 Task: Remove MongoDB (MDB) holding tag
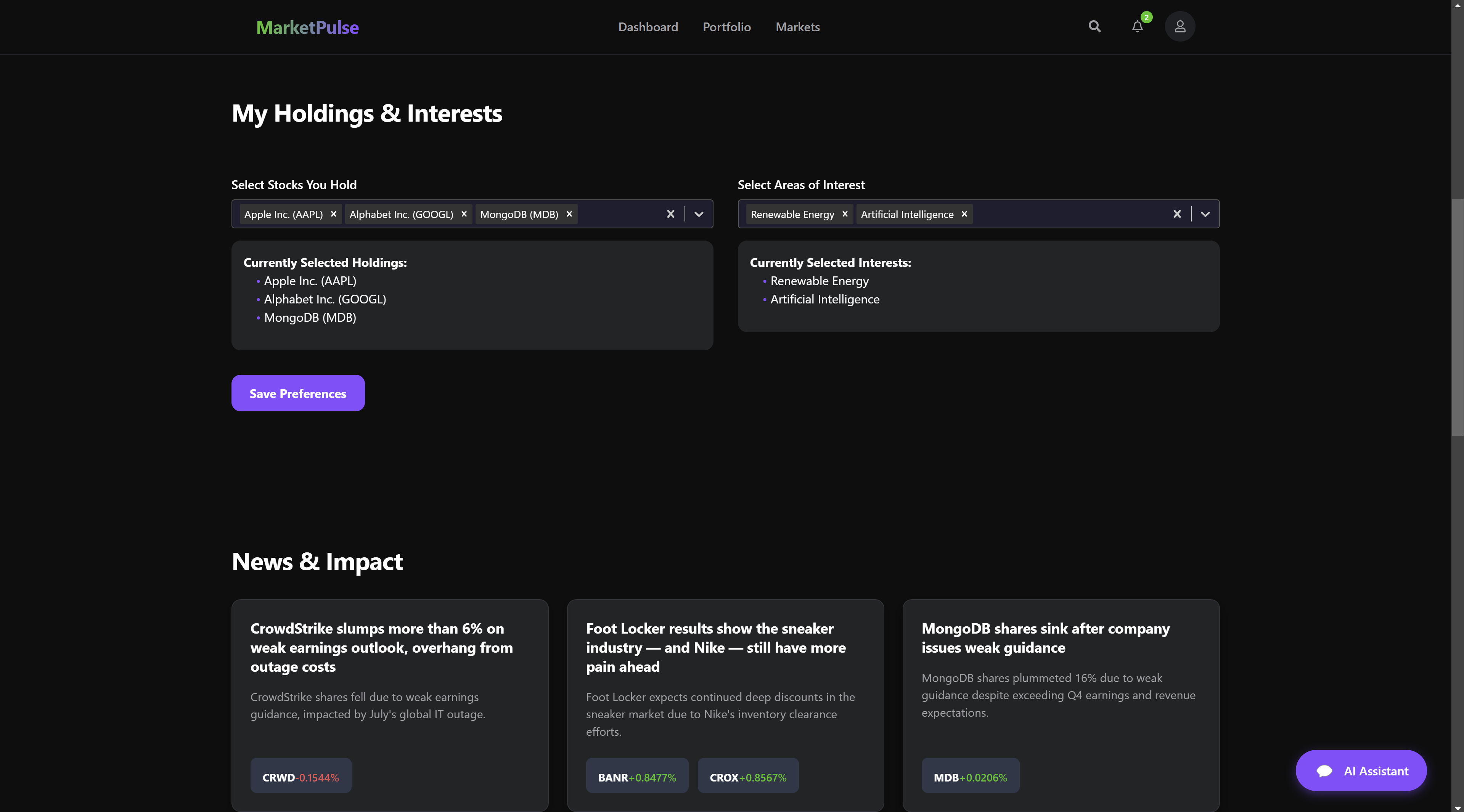point(569,214)
